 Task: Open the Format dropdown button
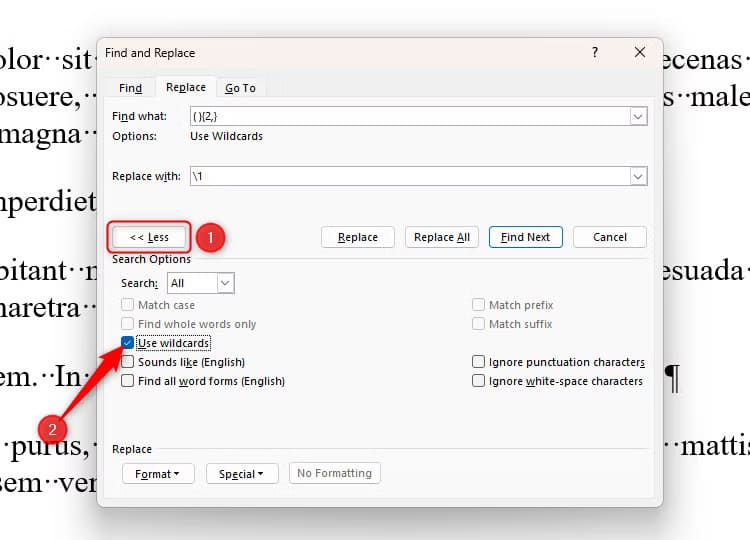pyautogui.click(x=158, y=474)
